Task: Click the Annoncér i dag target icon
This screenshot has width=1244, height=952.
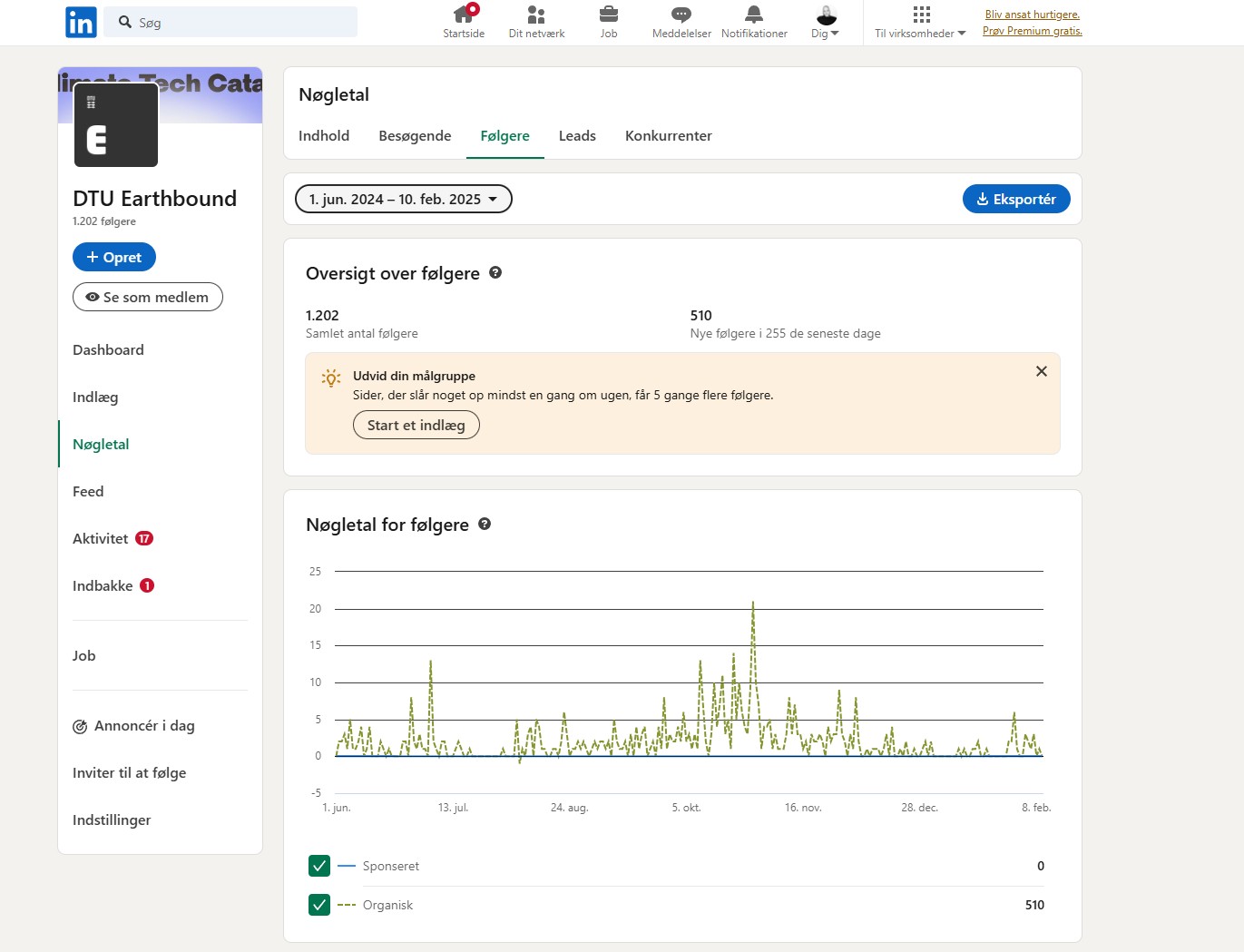Action: tap(80, 726)
